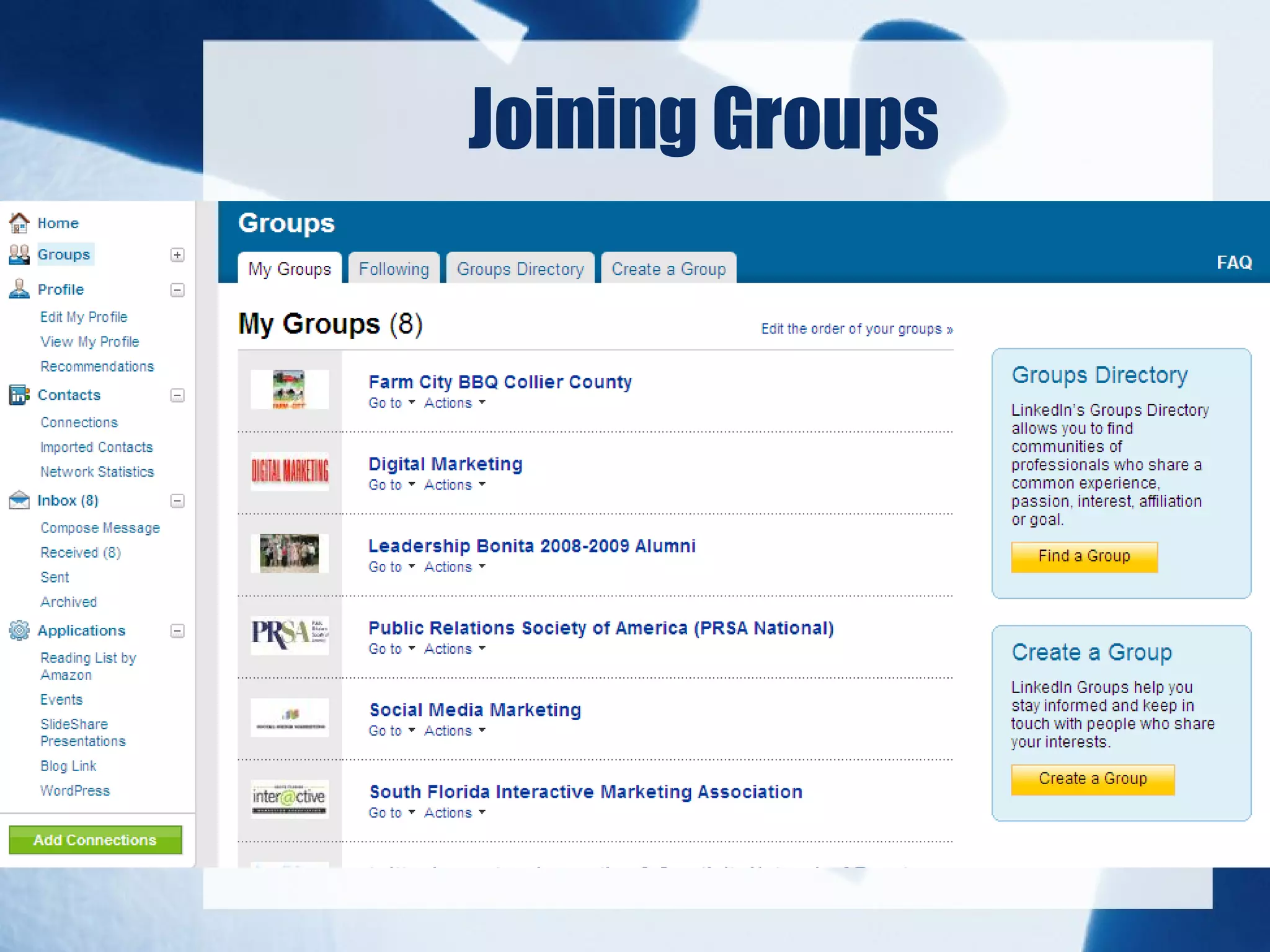The height and width of the screenshot is (952, 1270).
Task: Click the Contacts icon in sidebar
Action: click(x=19, y=395)
